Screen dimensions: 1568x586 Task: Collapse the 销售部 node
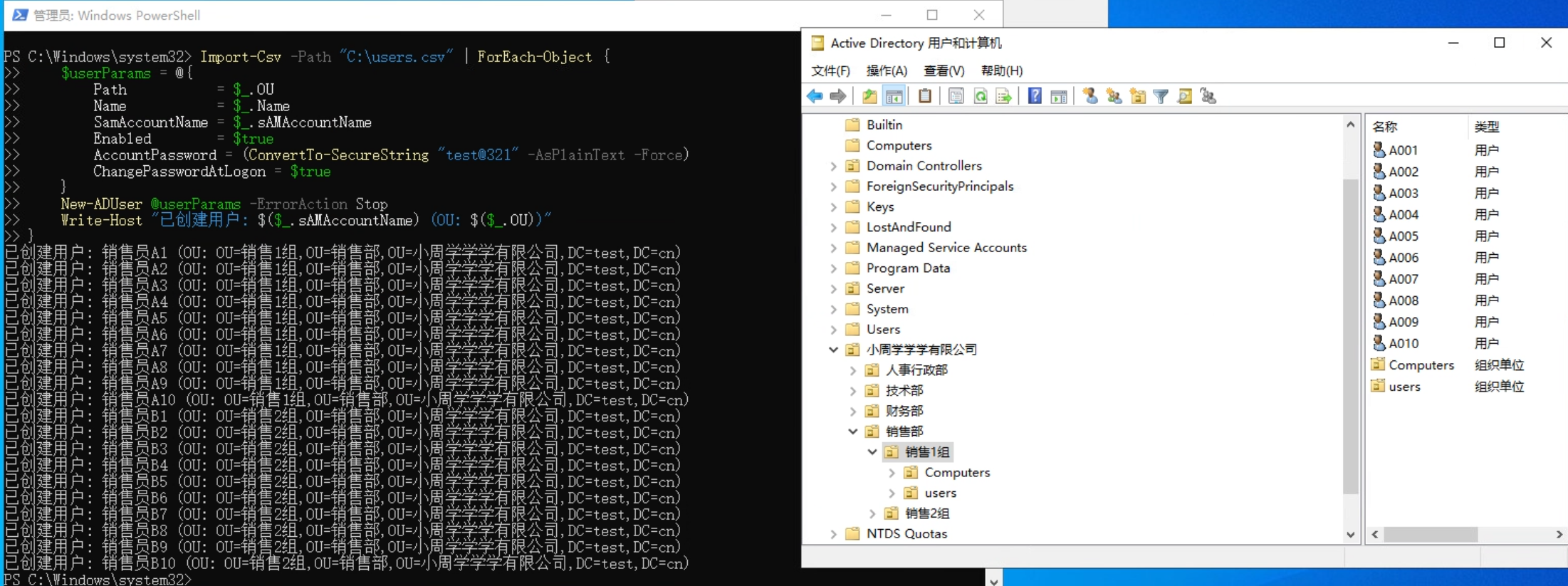[x=853, y=431]
